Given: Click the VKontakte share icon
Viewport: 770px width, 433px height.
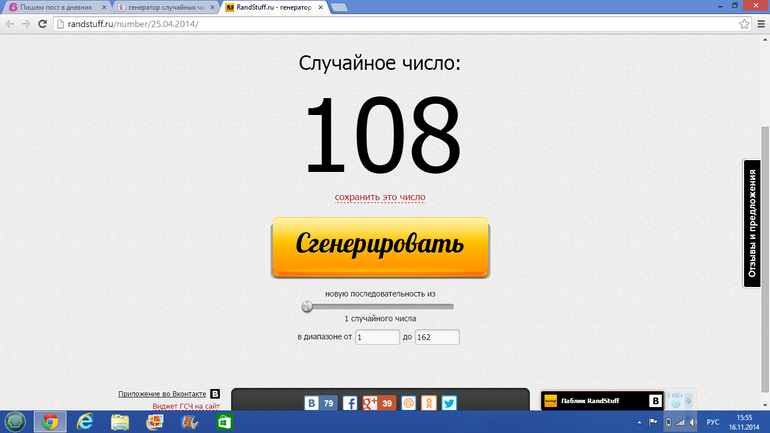Looking at the screenshot, I should pyautogui.click(x=313, y=403).
